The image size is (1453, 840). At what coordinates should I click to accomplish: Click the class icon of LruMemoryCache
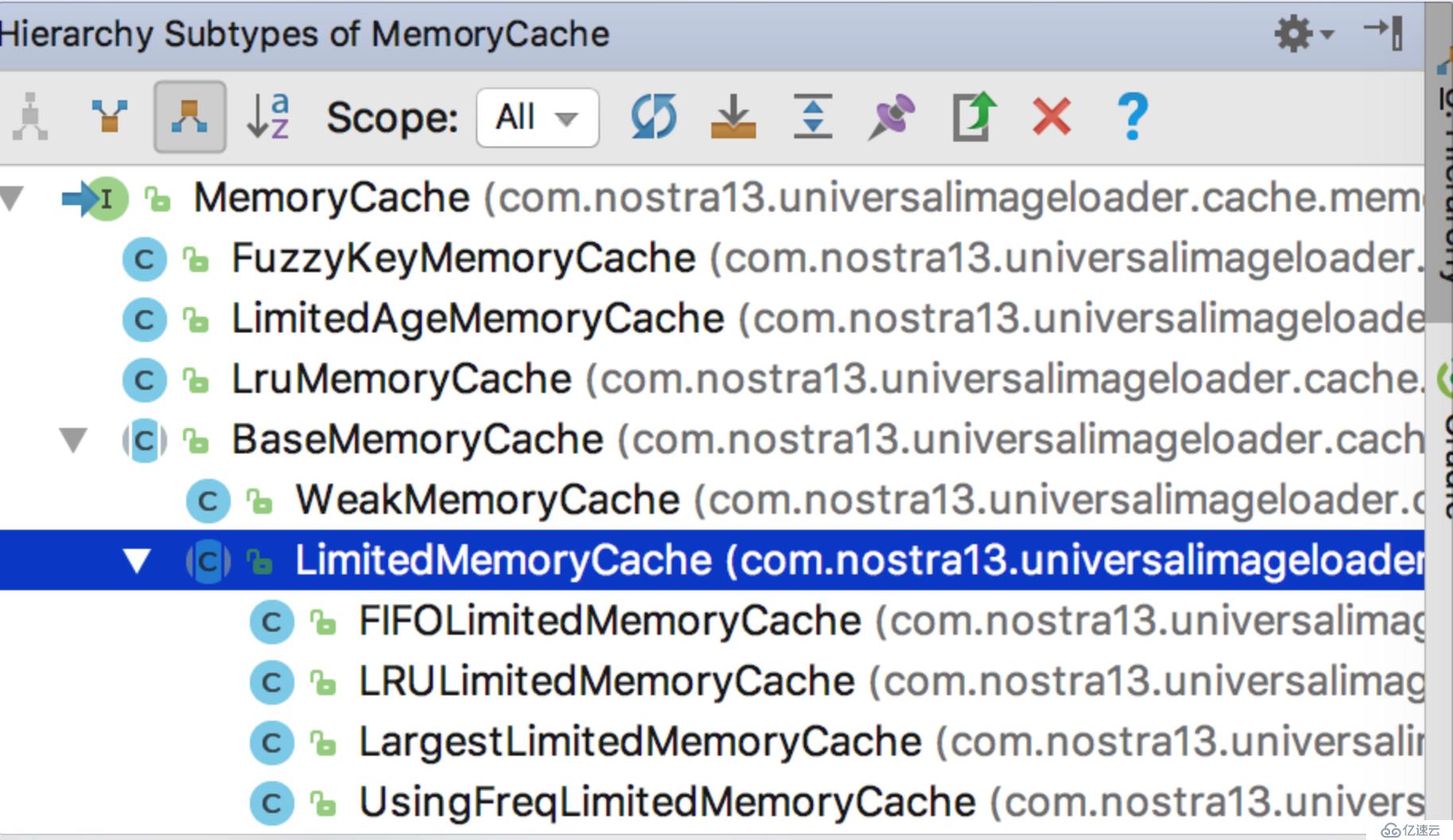click(x=144, y=380)
